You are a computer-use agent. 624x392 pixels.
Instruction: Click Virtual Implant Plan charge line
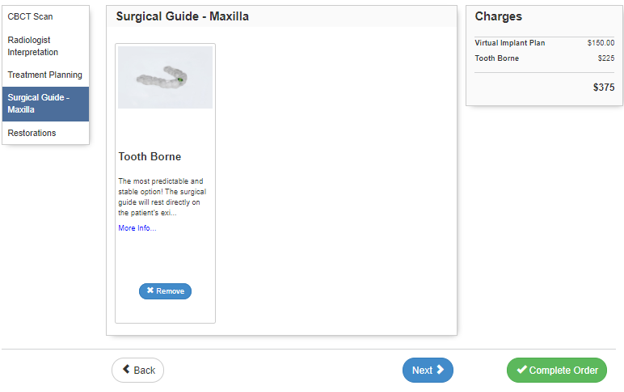pyautogui.click(x=544, y=43)
